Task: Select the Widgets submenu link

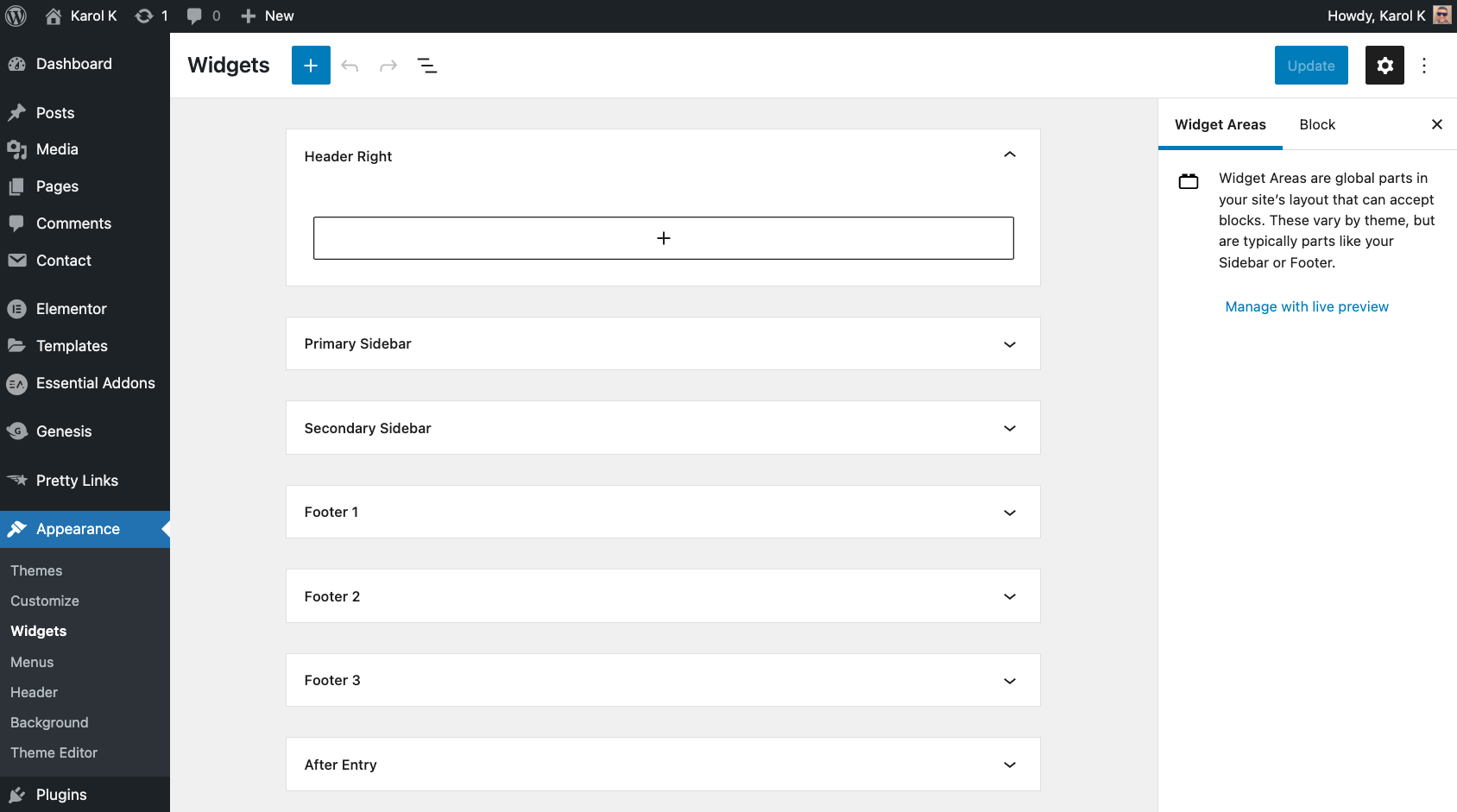Action: (38, 631)
